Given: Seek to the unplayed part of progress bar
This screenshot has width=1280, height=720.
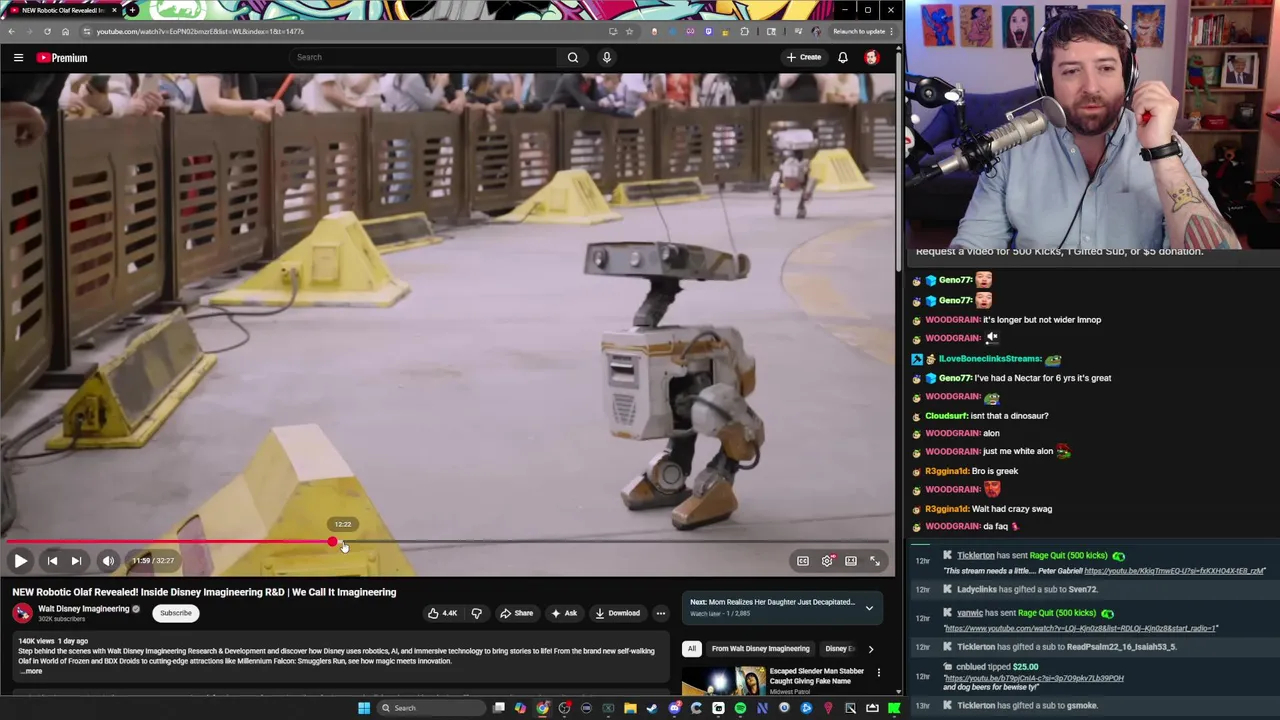Looking at the screenshot, I should click(x=615, y=542).
